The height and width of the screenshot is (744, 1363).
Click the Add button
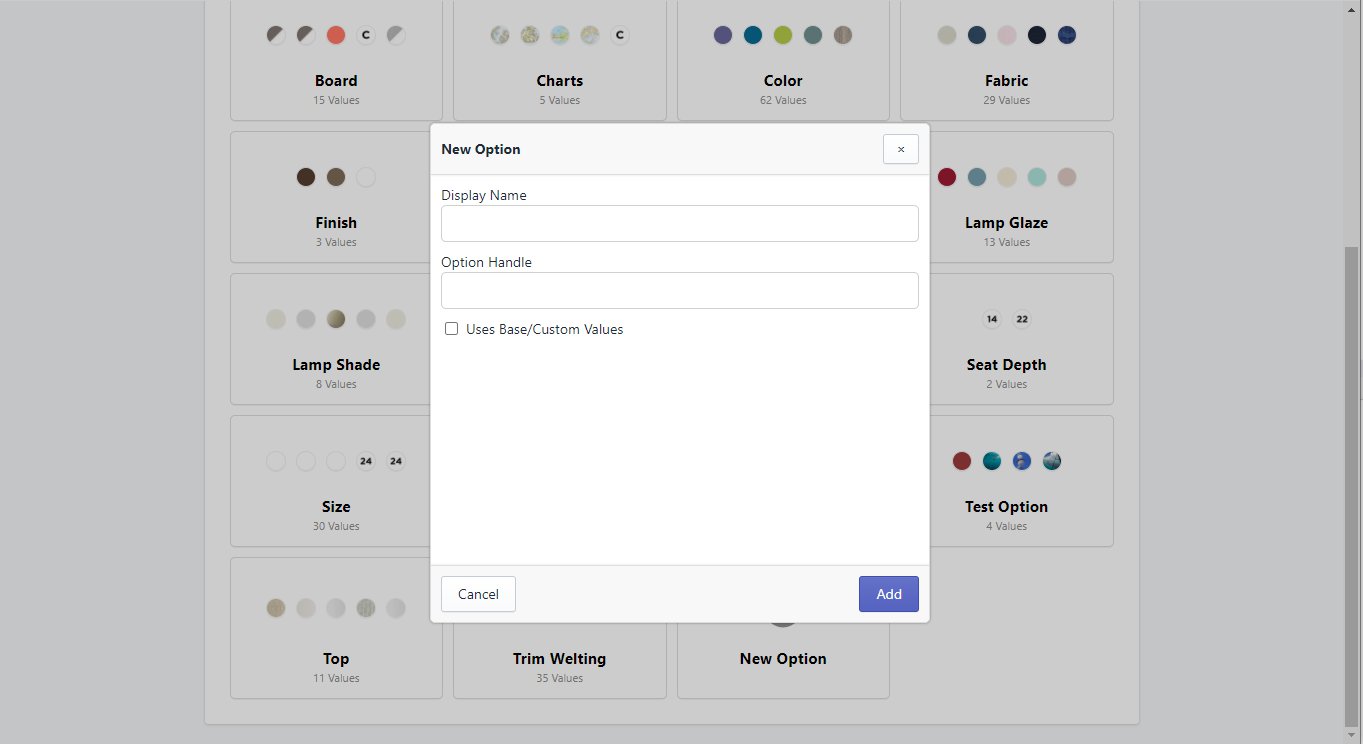888,594
